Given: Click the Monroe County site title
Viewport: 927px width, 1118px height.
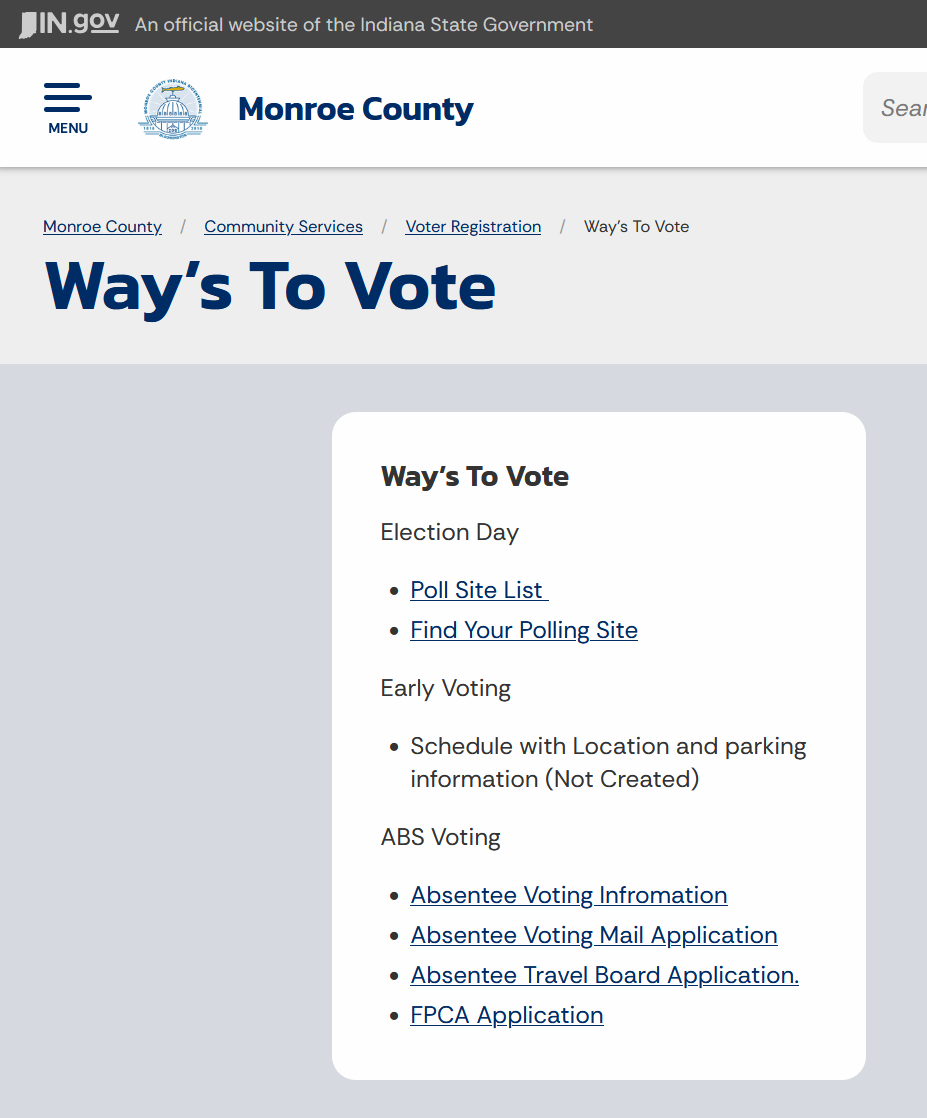Looking at the screenshot, I should pos(355,108).
